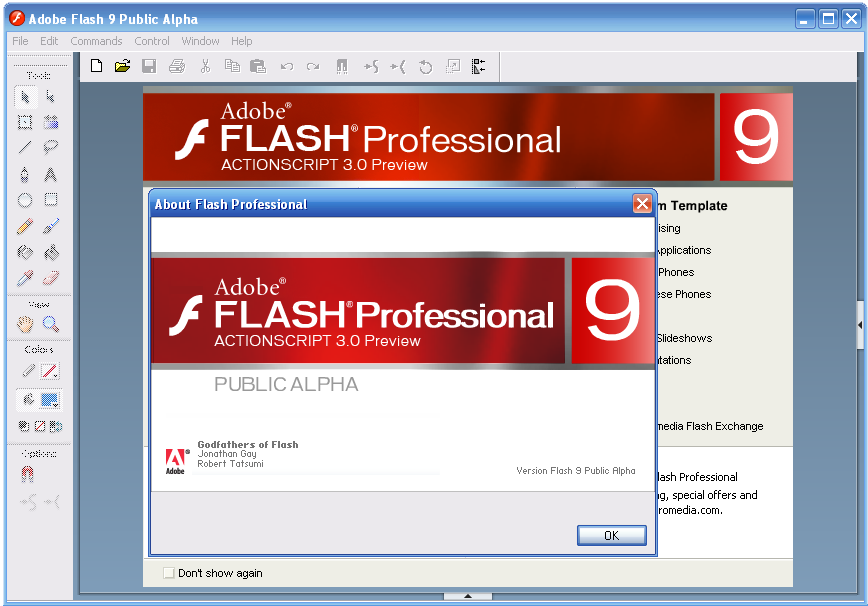Click the Rotate and Skew toolbar icon
Screen dimensions: 868x606
click(x=425, y=67)
